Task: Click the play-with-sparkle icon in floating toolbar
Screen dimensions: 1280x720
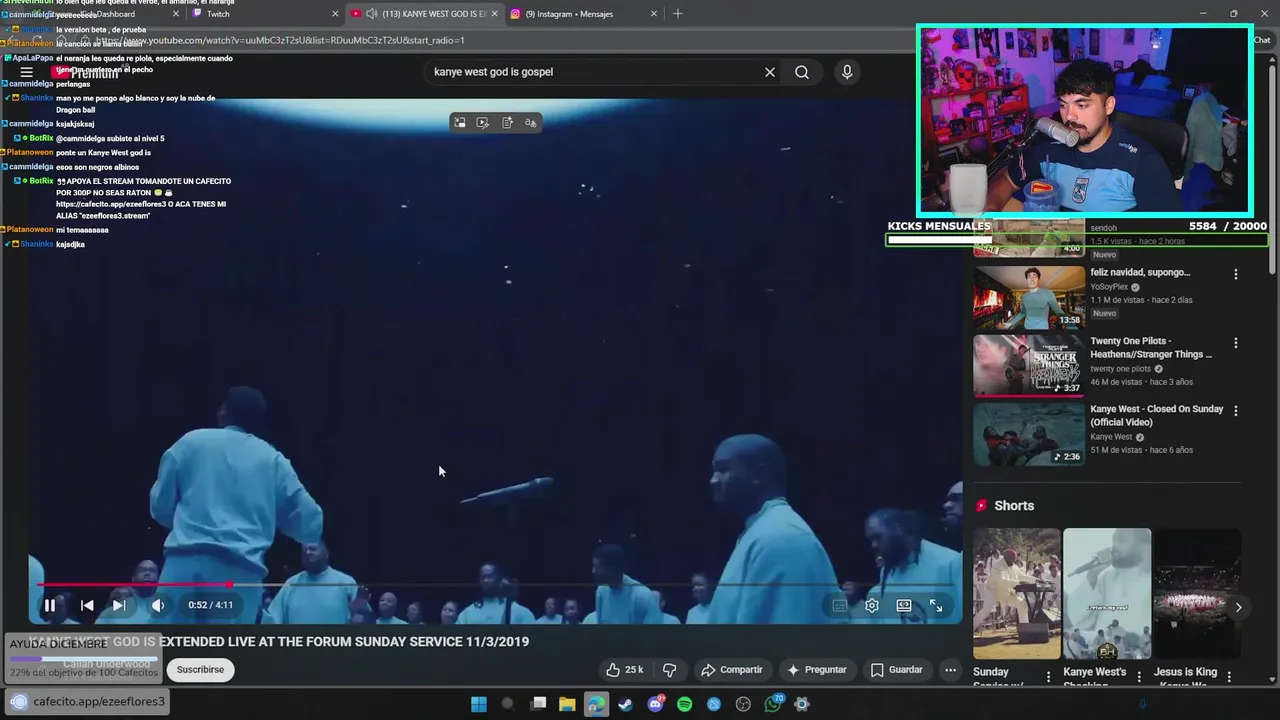Action: click(483, 123)
